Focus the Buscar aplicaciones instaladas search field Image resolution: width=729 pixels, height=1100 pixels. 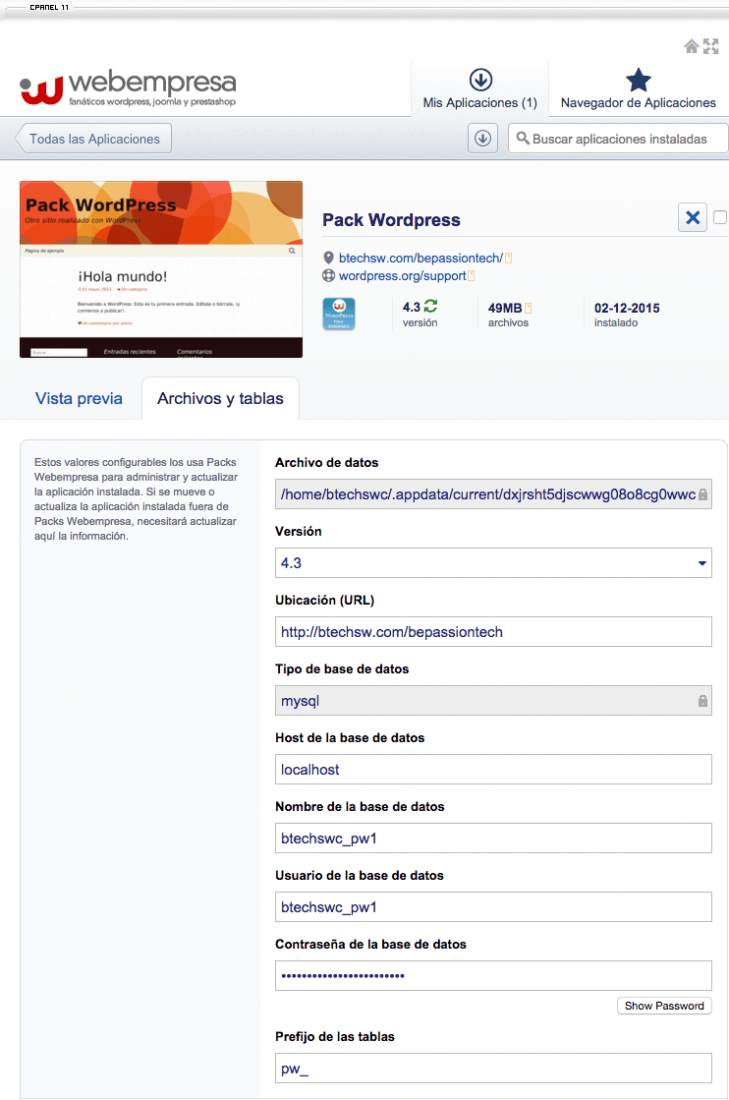(618, 138)
